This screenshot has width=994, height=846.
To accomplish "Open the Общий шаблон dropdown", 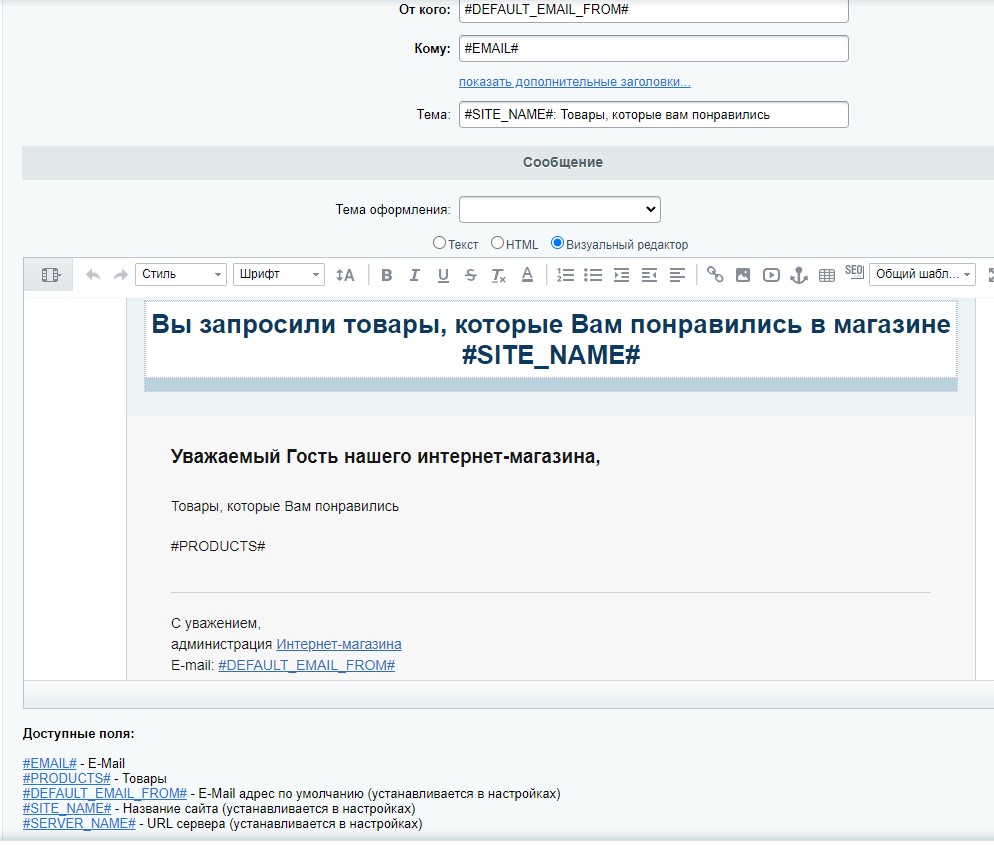I will click(922, 274).
